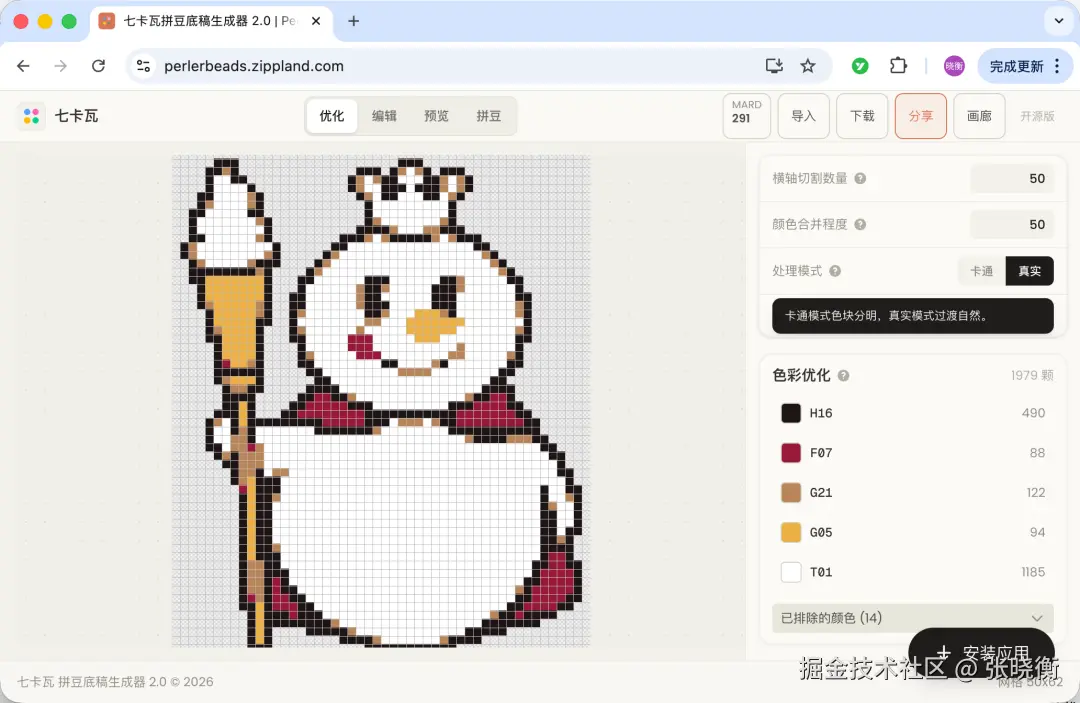Click the 下载 button
Image resolution: width=1080 pixels, height=703 pixels.
pyautogui.click(x=862, y=116)
